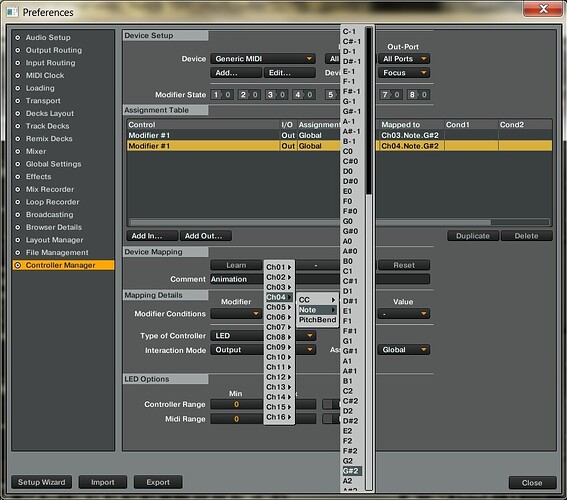
Task: Click the Add In... button
Action: tap(152, 236)
